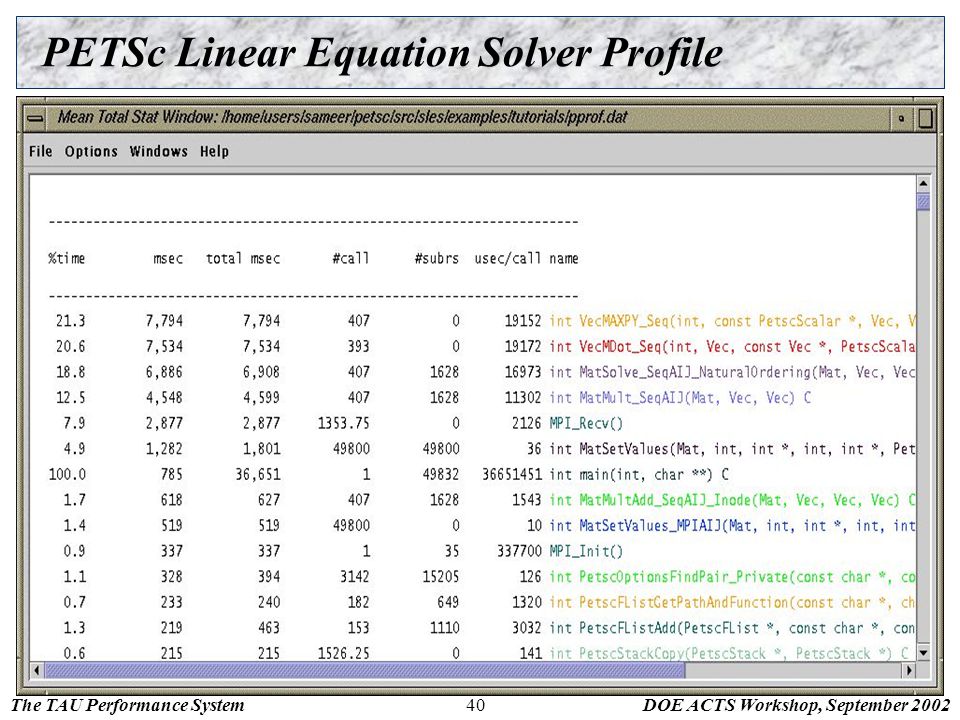Click the usec/call column header

point(508,258)
